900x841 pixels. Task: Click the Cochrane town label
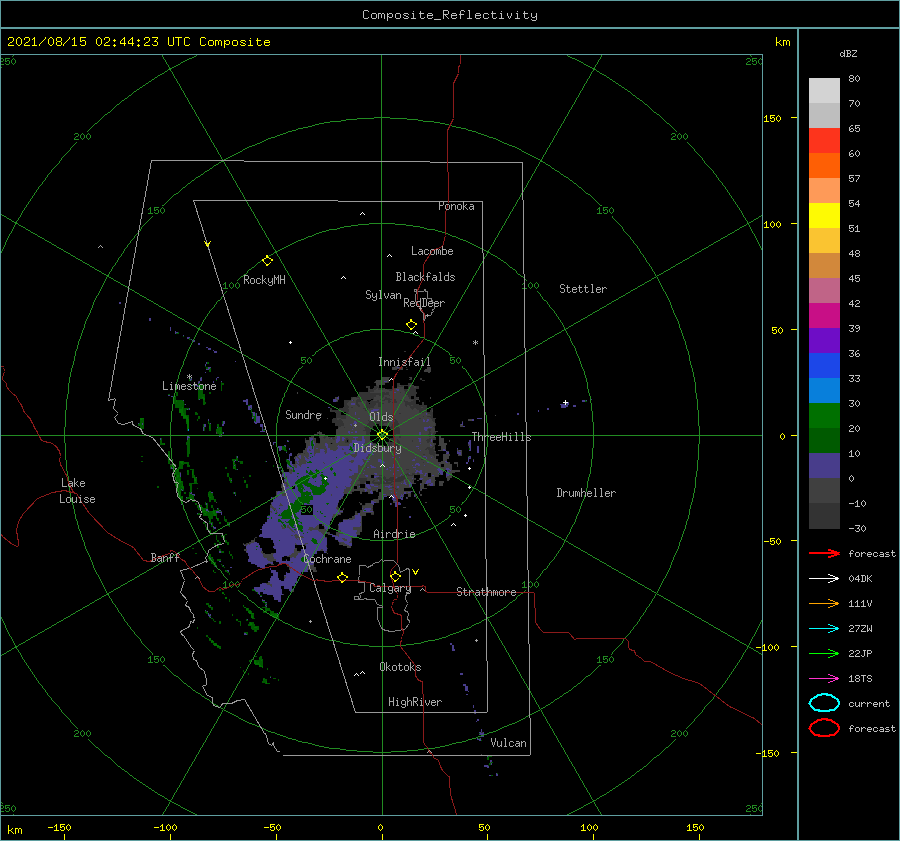click(x=327, y=559)
